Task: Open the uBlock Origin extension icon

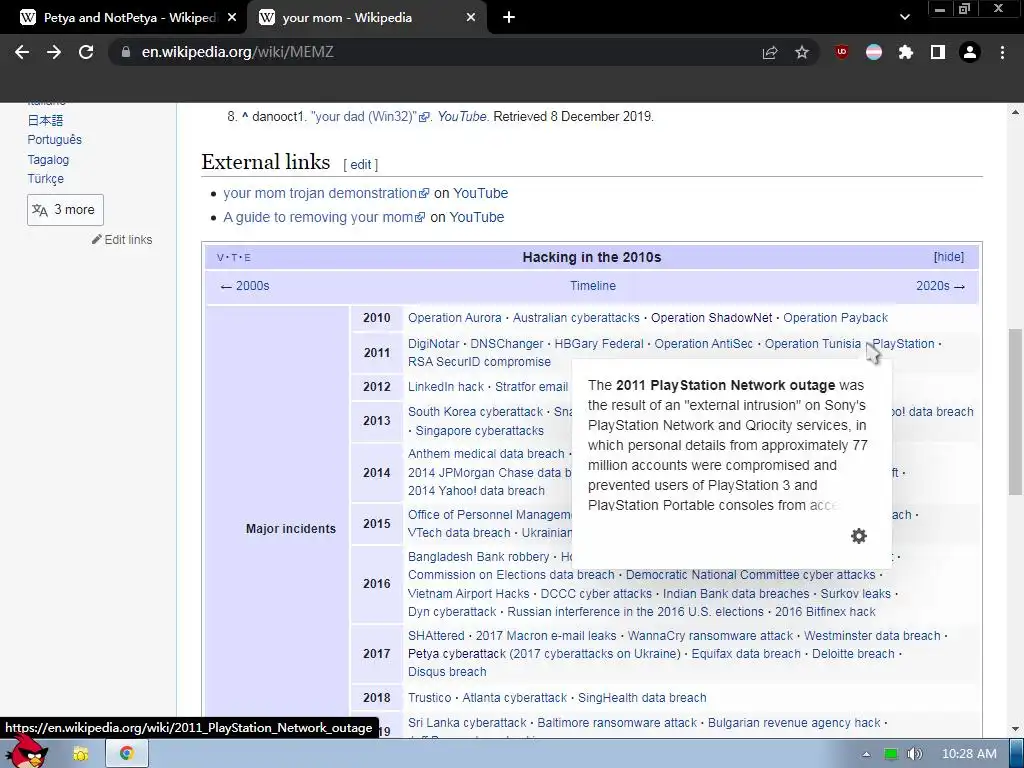Action: 842,52
